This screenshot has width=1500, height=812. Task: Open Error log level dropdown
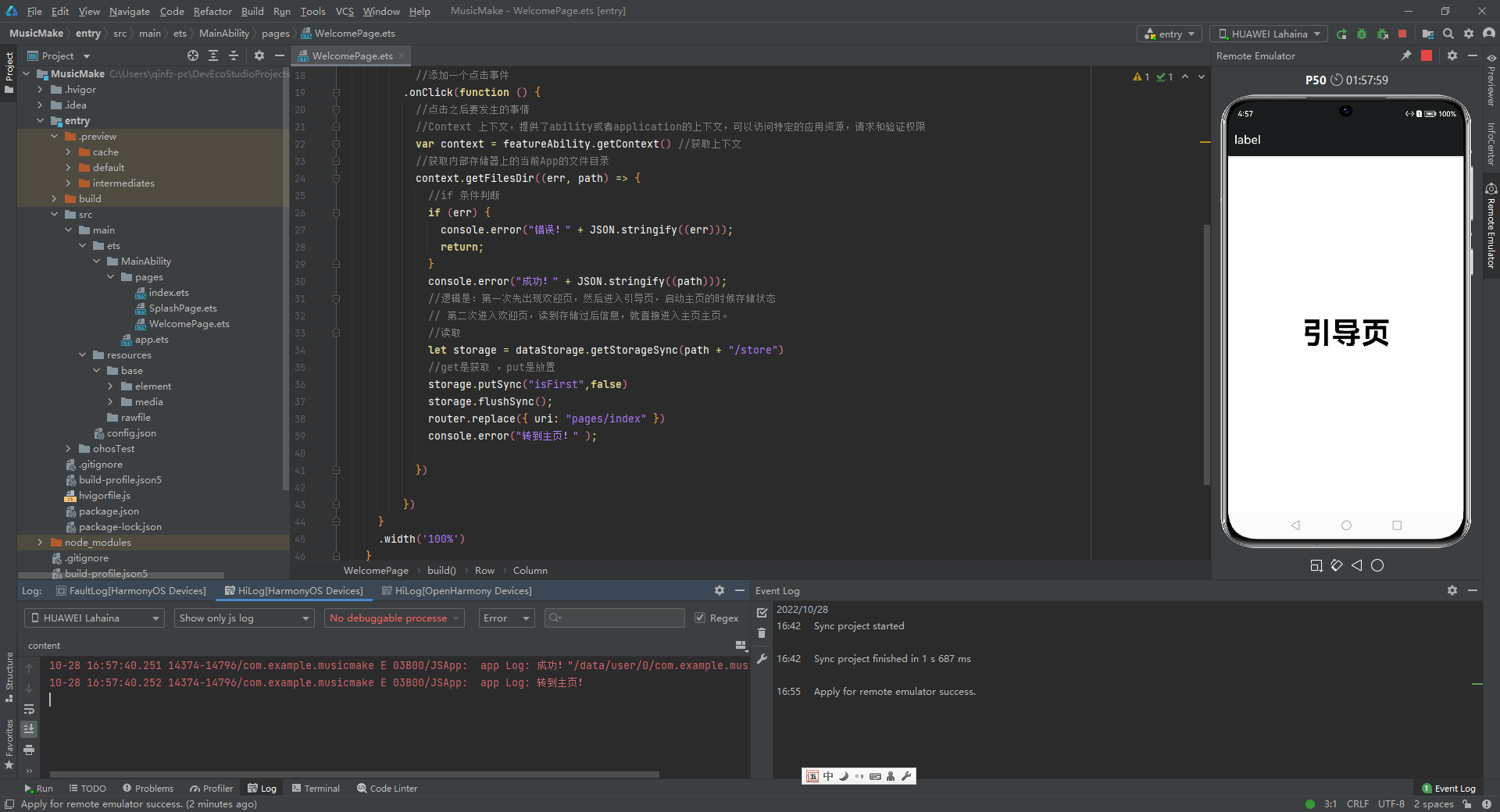click(x=505, y=618)
